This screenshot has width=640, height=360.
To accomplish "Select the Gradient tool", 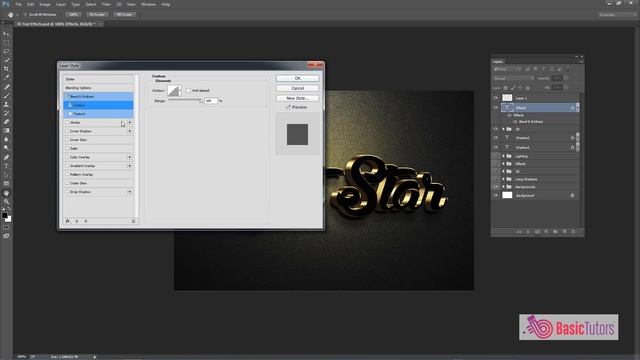I will coord(6,131).
